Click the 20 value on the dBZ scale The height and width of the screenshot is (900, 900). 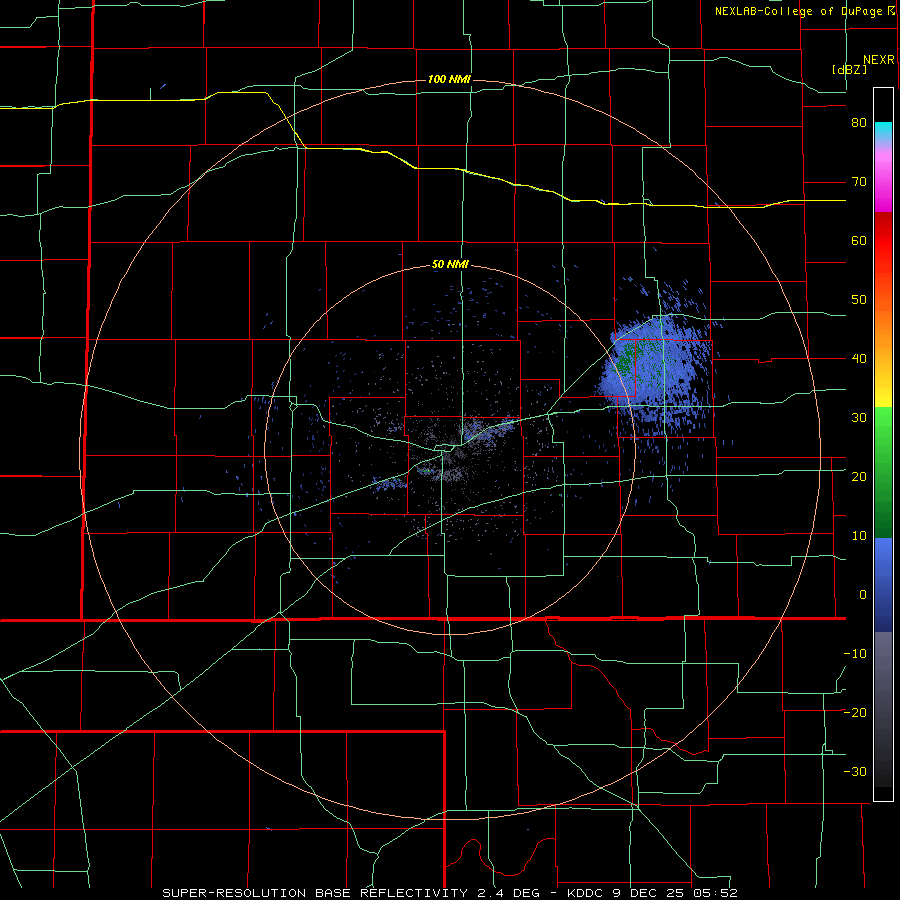coord(859,476)
